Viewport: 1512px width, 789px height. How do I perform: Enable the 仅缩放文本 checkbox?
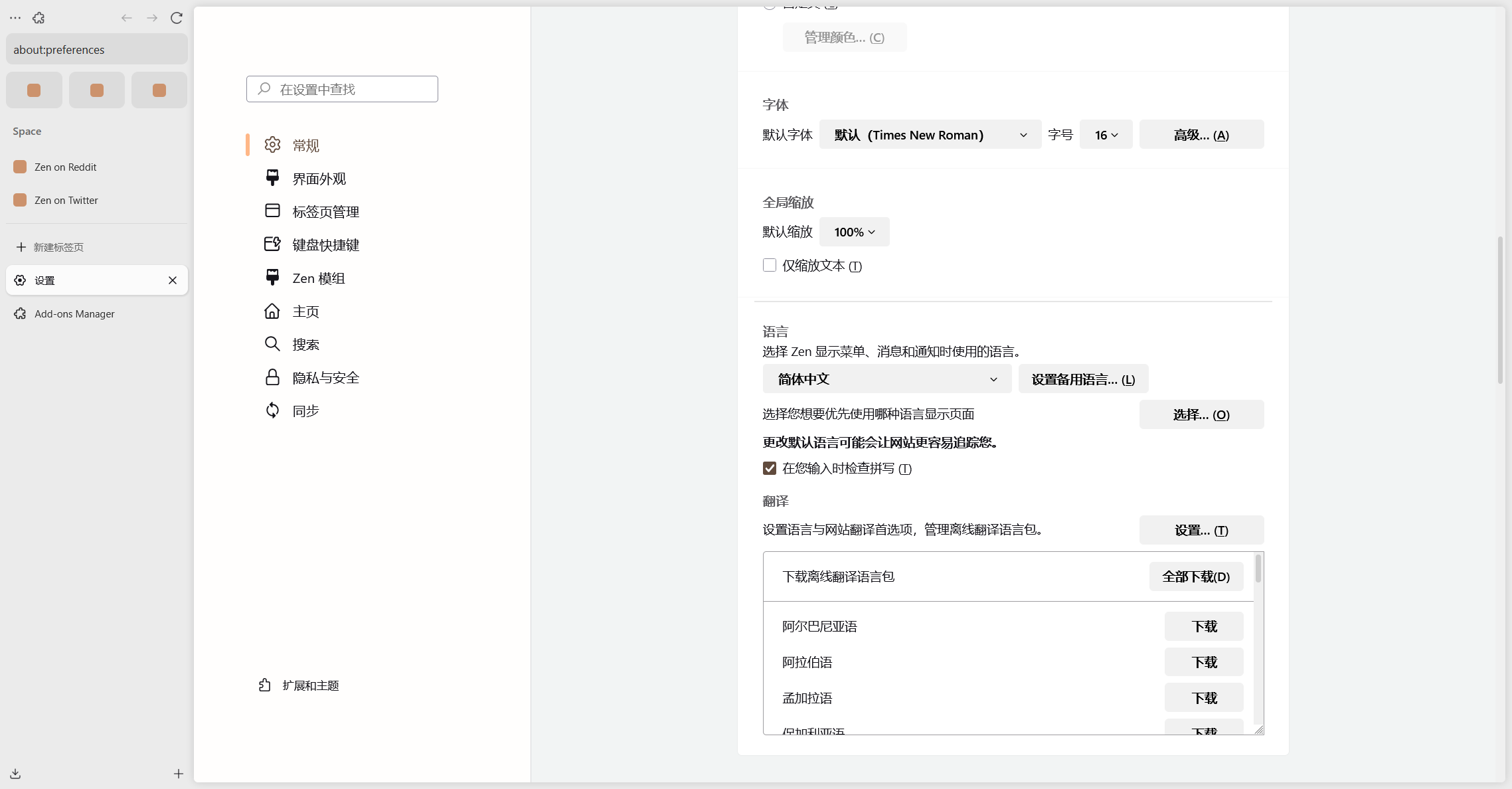coord(770,265)
